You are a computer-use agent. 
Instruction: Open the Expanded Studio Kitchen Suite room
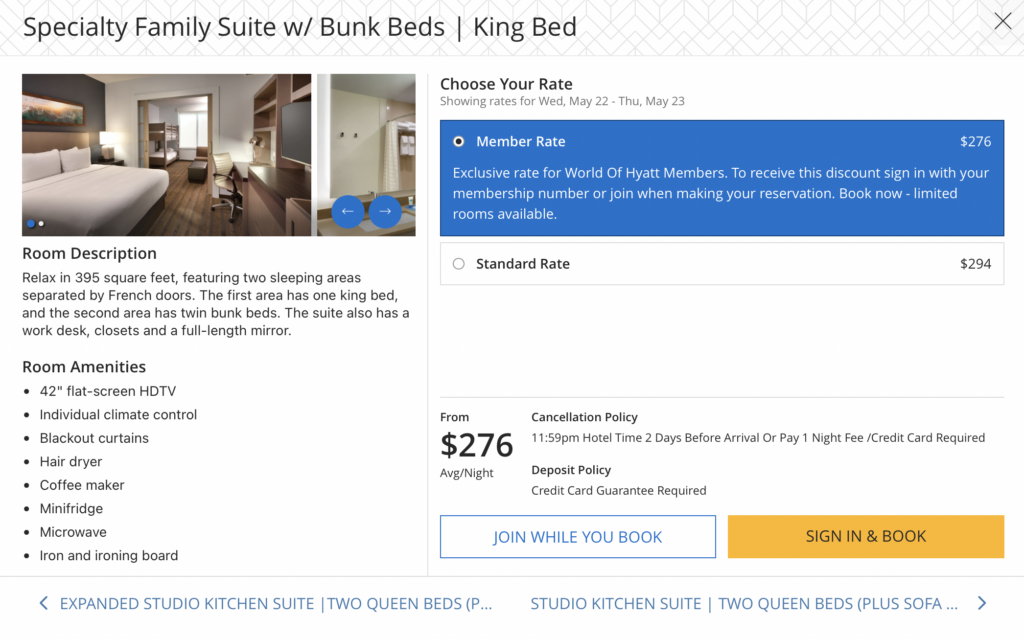[275, 603]
